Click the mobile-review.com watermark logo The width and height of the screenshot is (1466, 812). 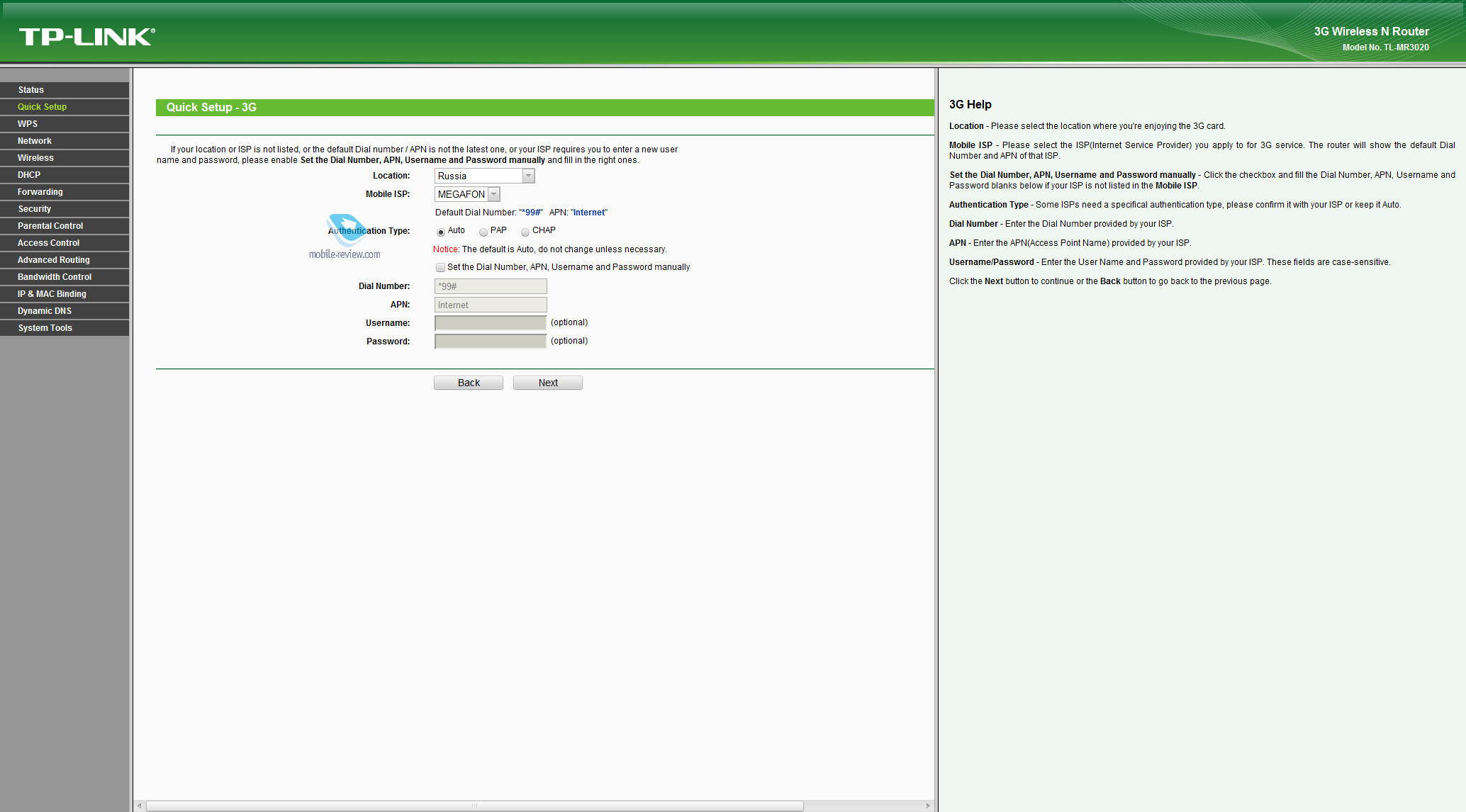point(345,238)
